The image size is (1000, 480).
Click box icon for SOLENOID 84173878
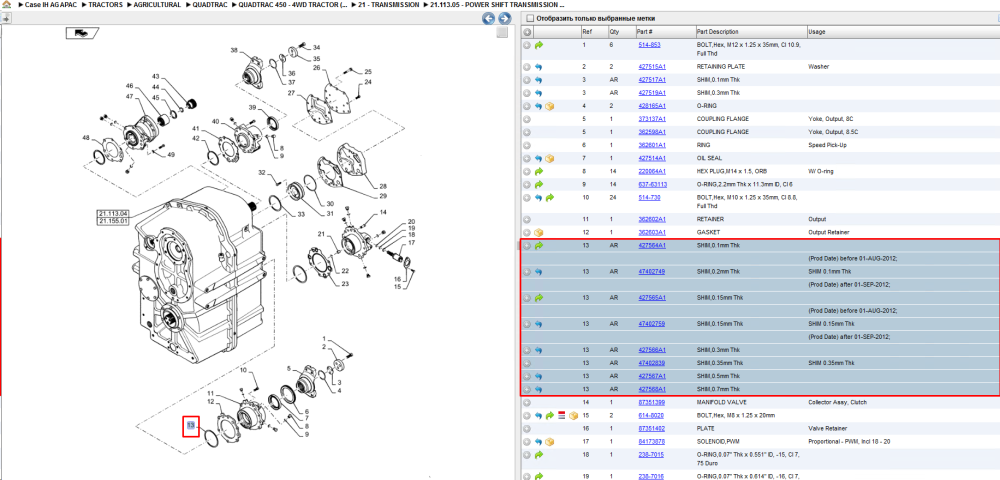(x=550, y=442)
